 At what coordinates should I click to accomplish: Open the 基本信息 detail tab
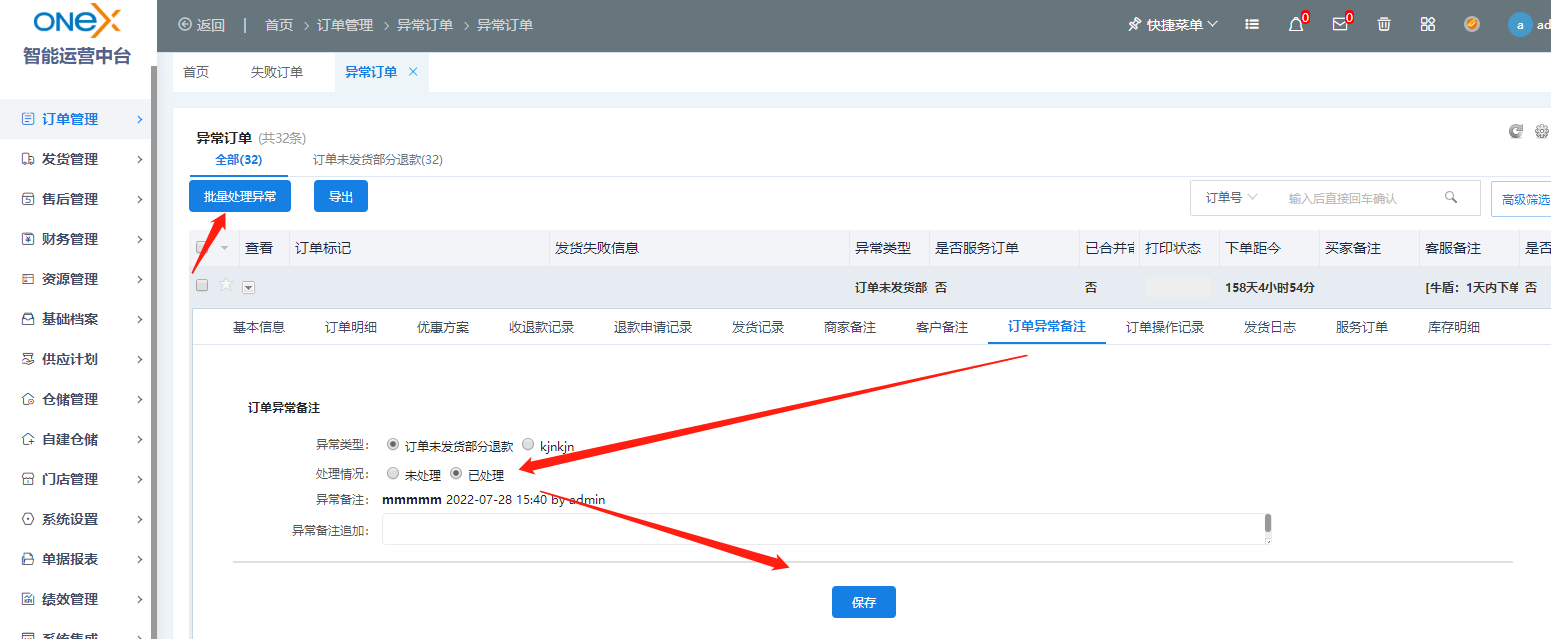259,327
